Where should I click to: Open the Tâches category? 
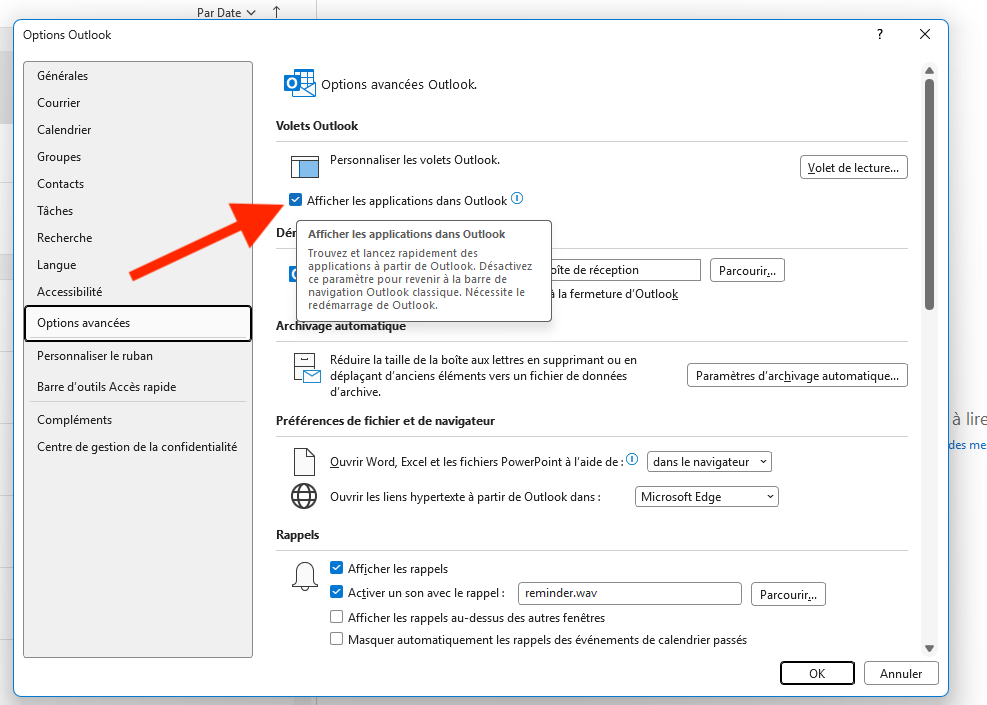138,211
